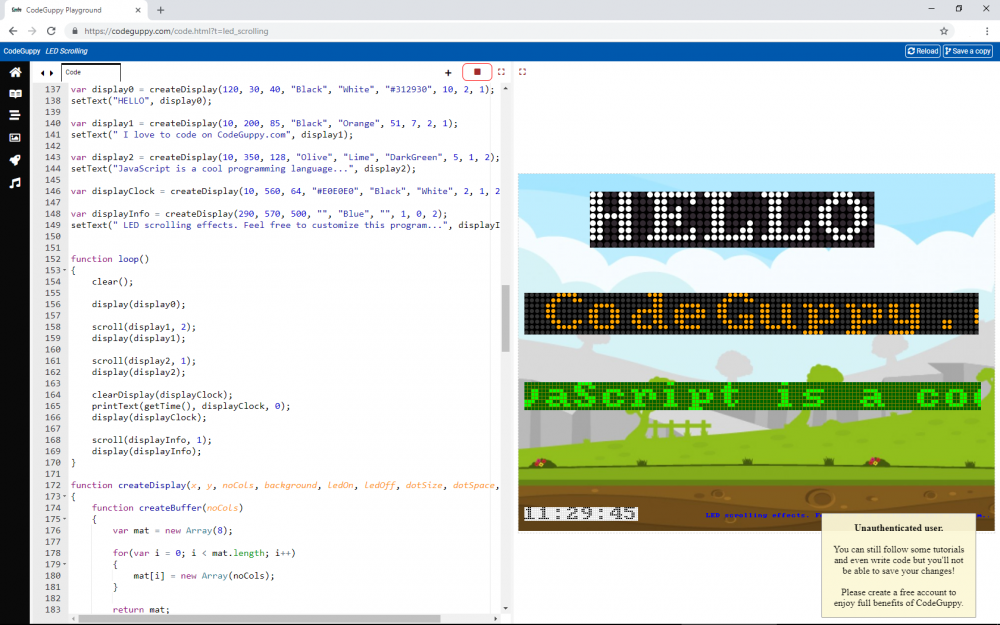Click the 'I love to code' setText line

pyautogui.click(x=212, y=135)
